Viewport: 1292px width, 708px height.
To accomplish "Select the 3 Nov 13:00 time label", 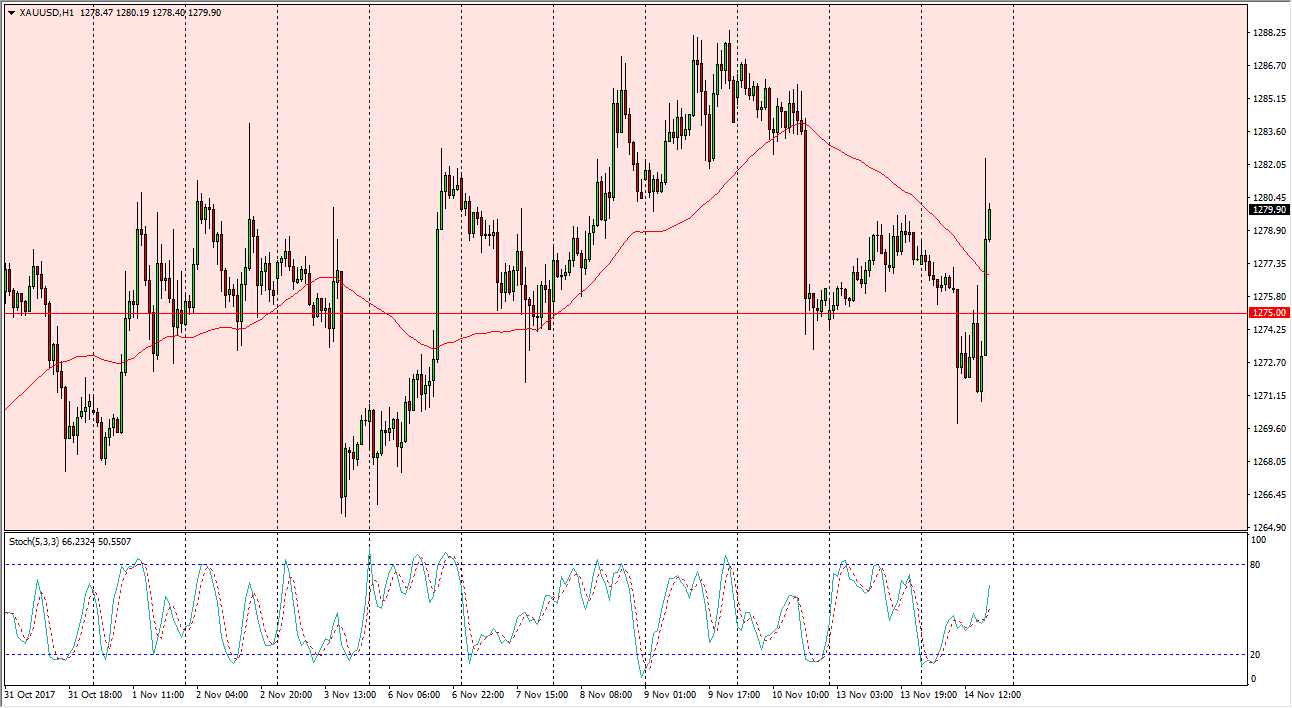I will pyautogui.click(x=352, y=694).
